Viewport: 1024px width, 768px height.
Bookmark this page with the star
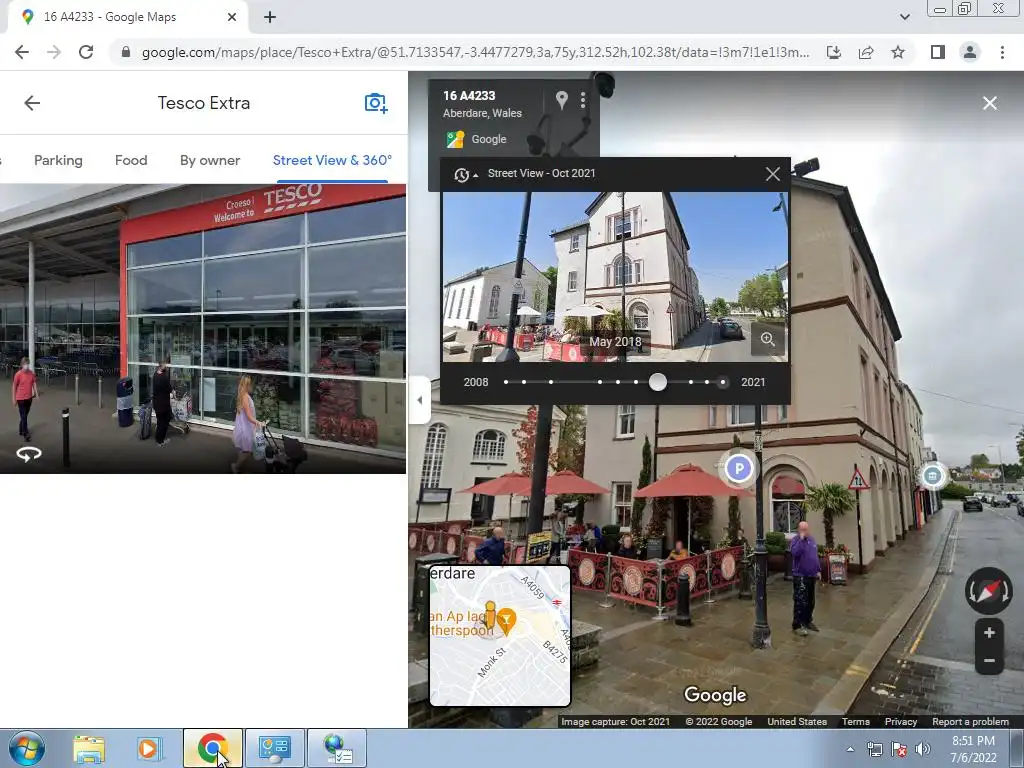point(898,52)
